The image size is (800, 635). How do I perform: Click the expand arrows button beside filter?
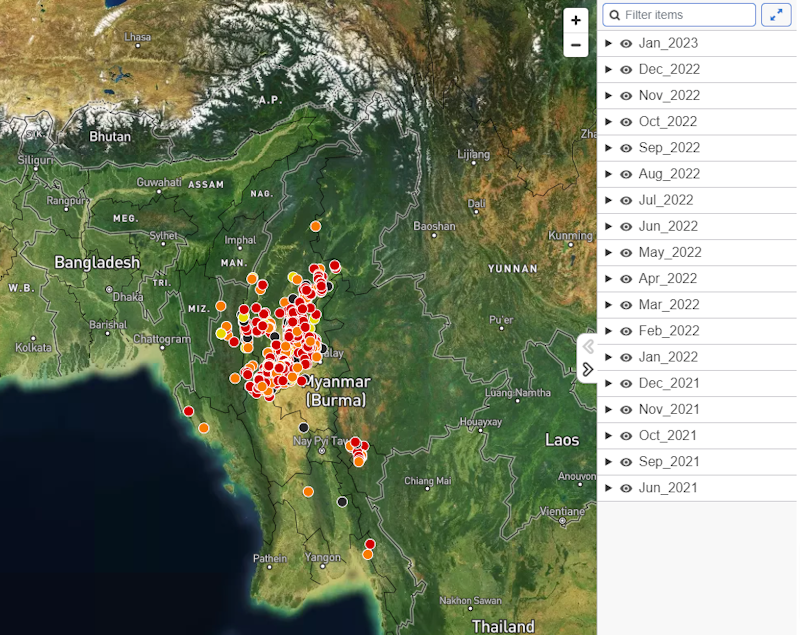[776, 15]
